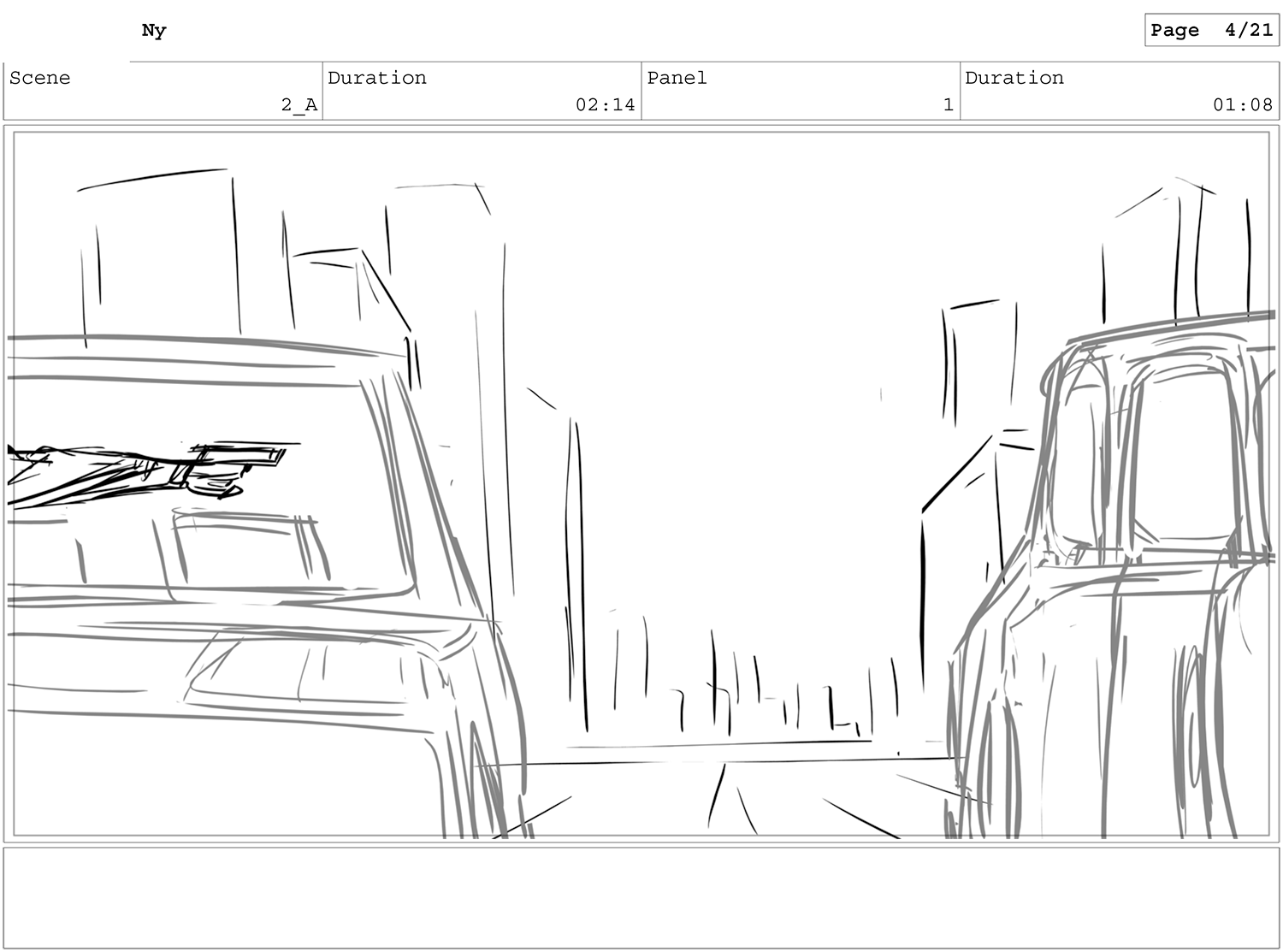The image size is (1283, 952).
Task: Select the panel Duration label on right
Action: [x=1014, y=78]
